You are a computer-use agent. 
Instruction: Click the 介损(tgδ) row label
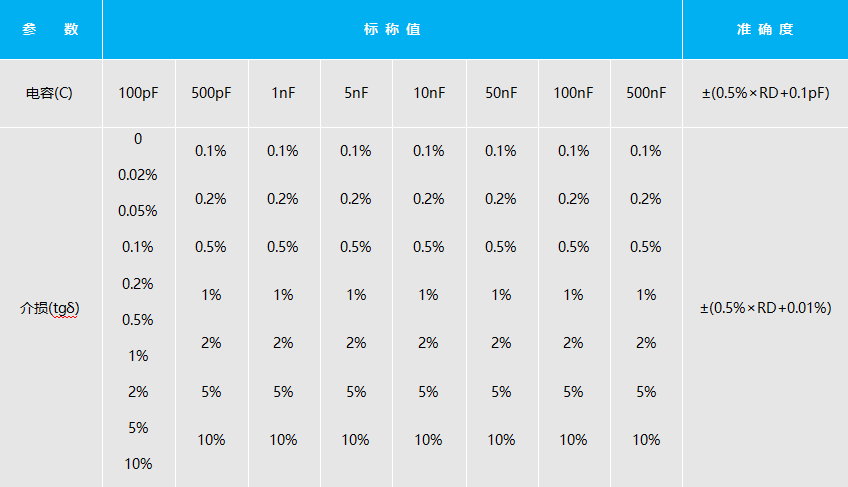(50, 308)
